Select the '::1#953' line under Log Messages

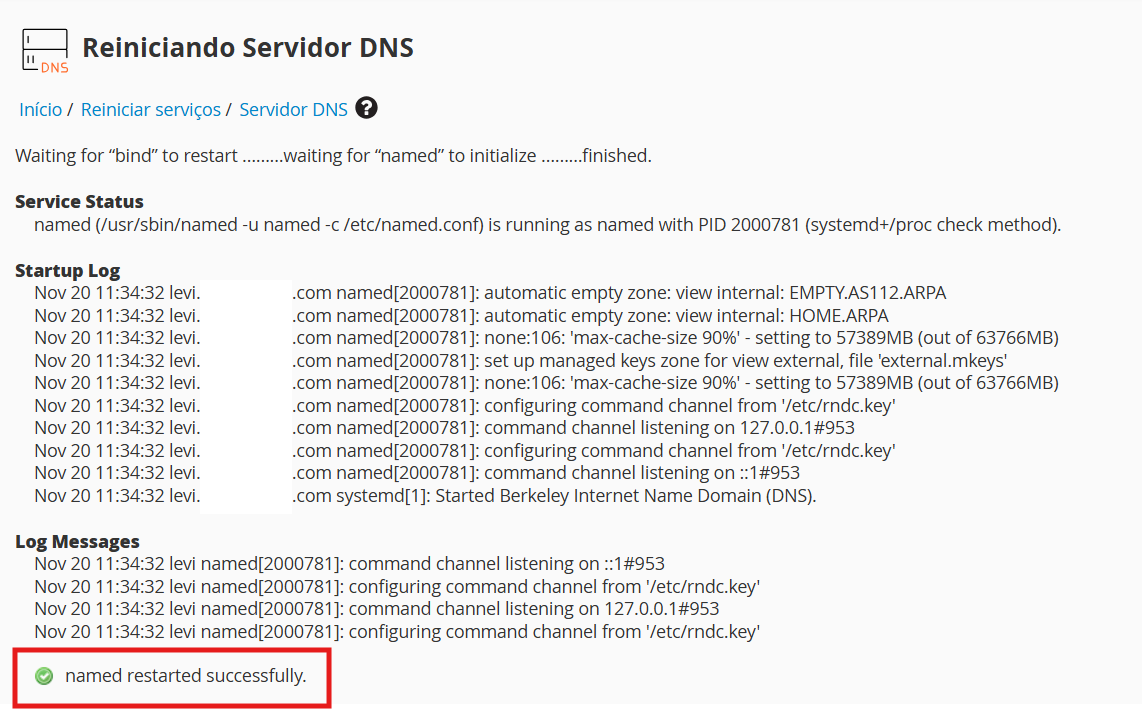[x=350, y=564]
